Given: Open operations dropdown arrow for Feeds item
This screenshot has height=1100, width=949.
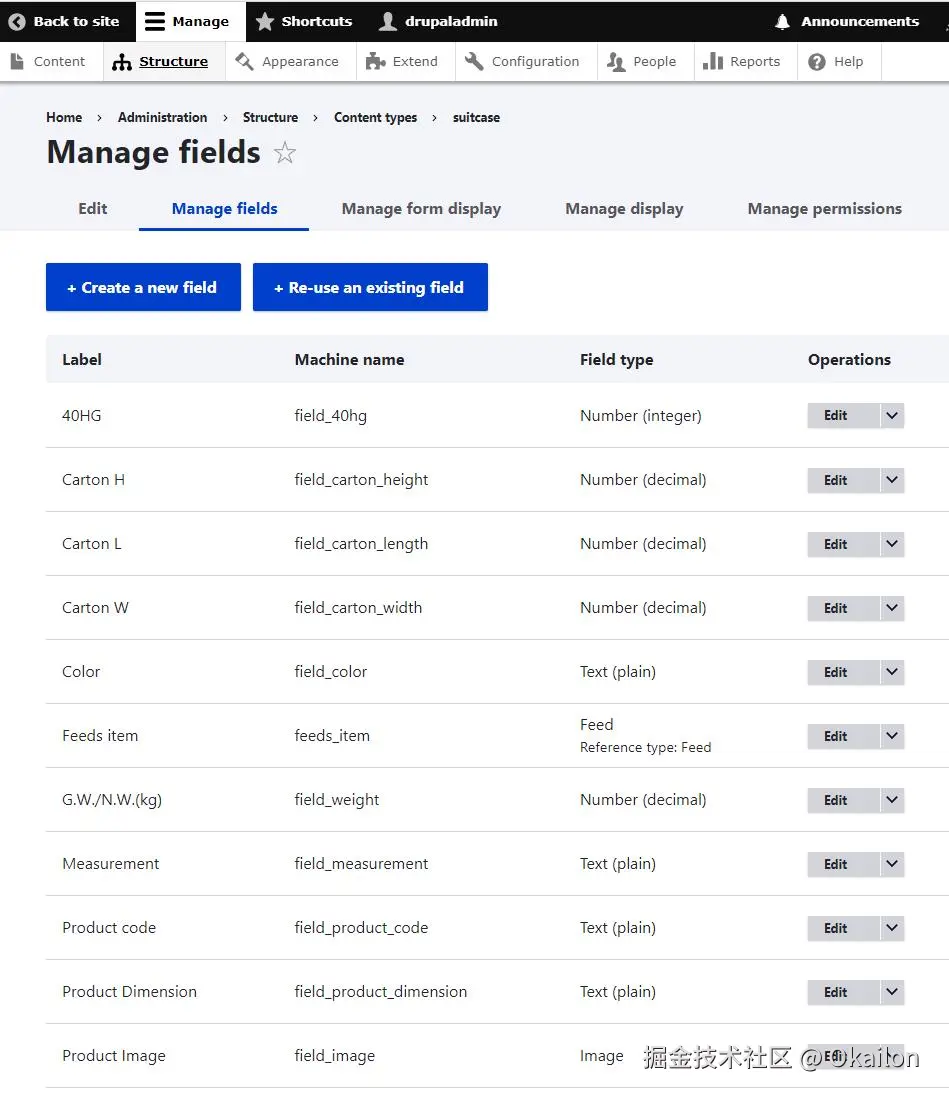Looking at the screenshot, I should pos(892,736).
